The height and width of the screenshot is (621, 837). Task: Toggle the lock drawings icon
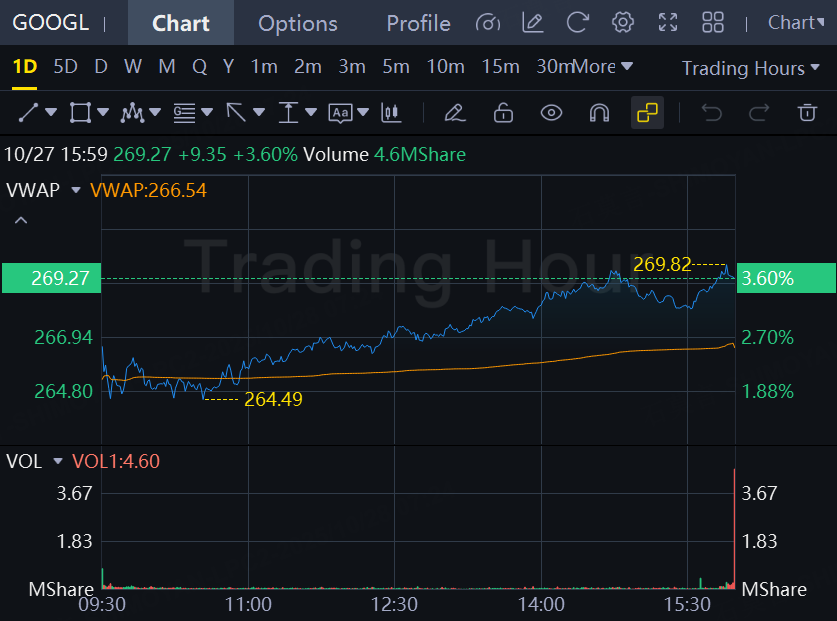pyautogui.click(x=503, y=113)
